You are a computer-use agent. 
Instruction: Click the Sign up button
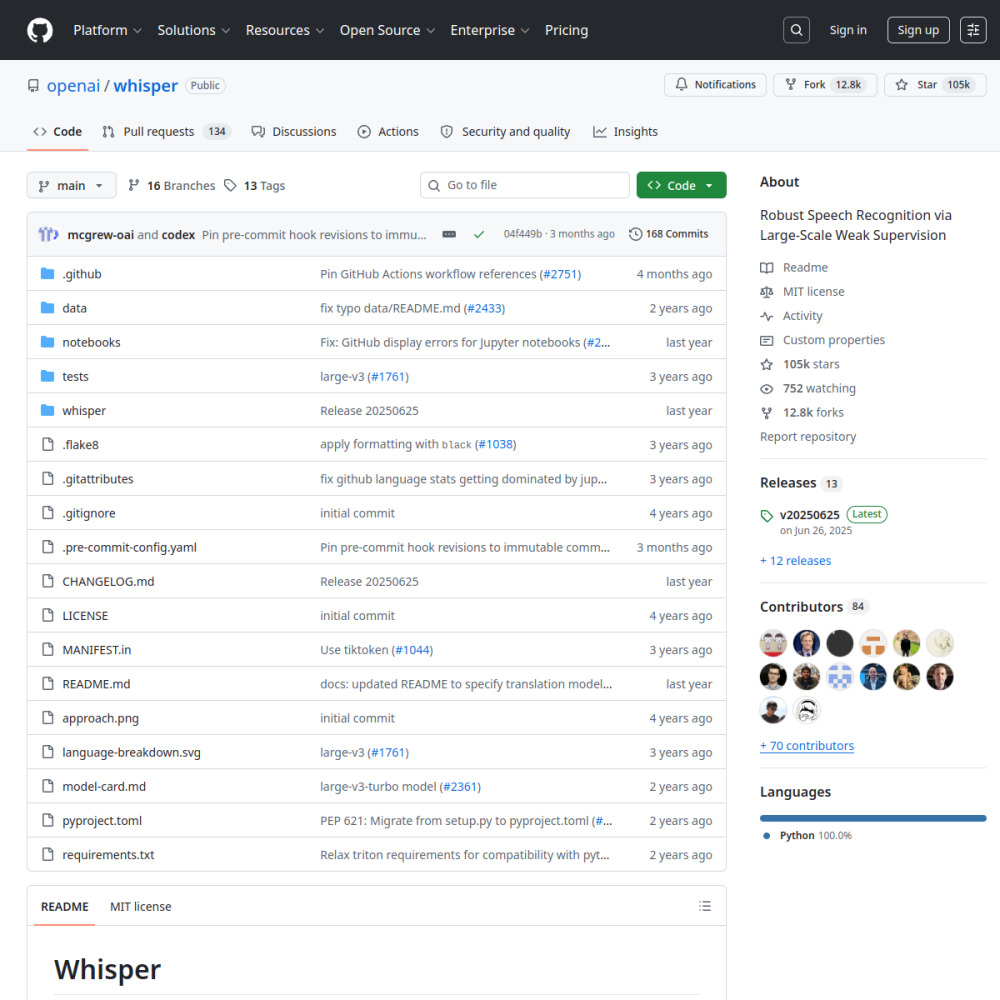918,30
